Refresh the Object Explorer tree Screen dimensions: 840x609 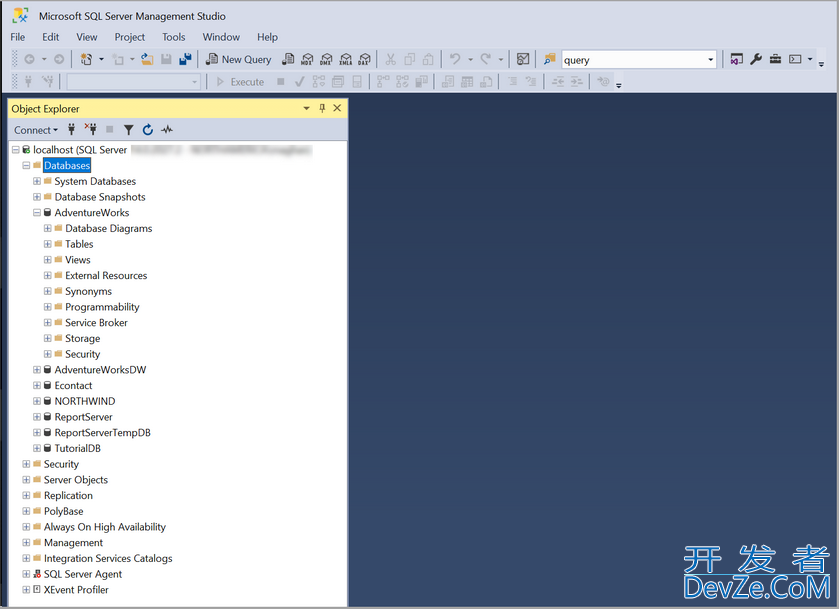tap(148, 130)
